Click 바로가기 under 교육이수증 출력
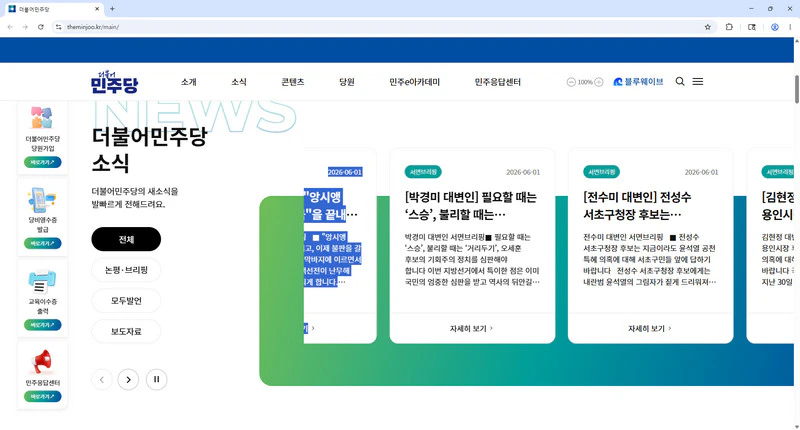This screenshot has width=800, height=430. pos(42,325)
